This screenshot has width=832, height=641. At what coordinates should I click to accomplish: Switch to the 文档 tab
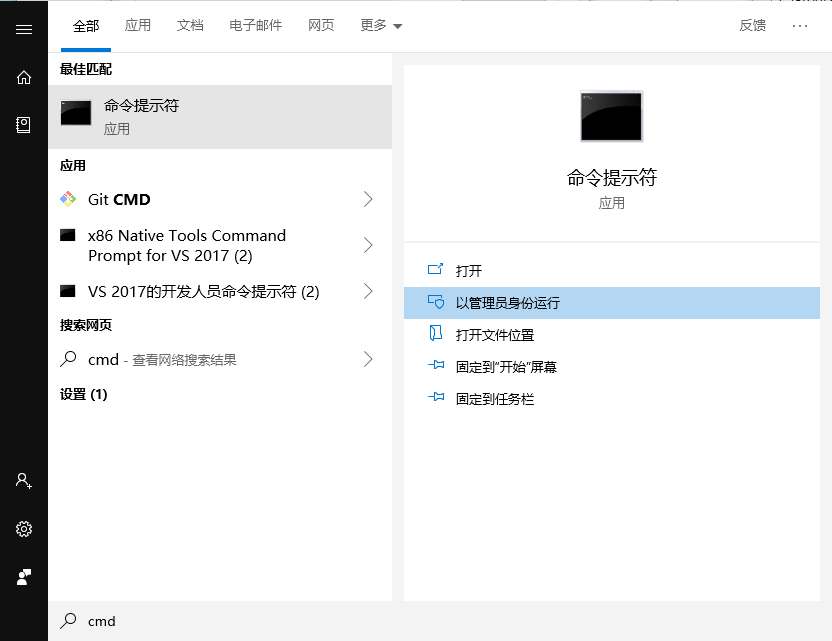point(190,25)
